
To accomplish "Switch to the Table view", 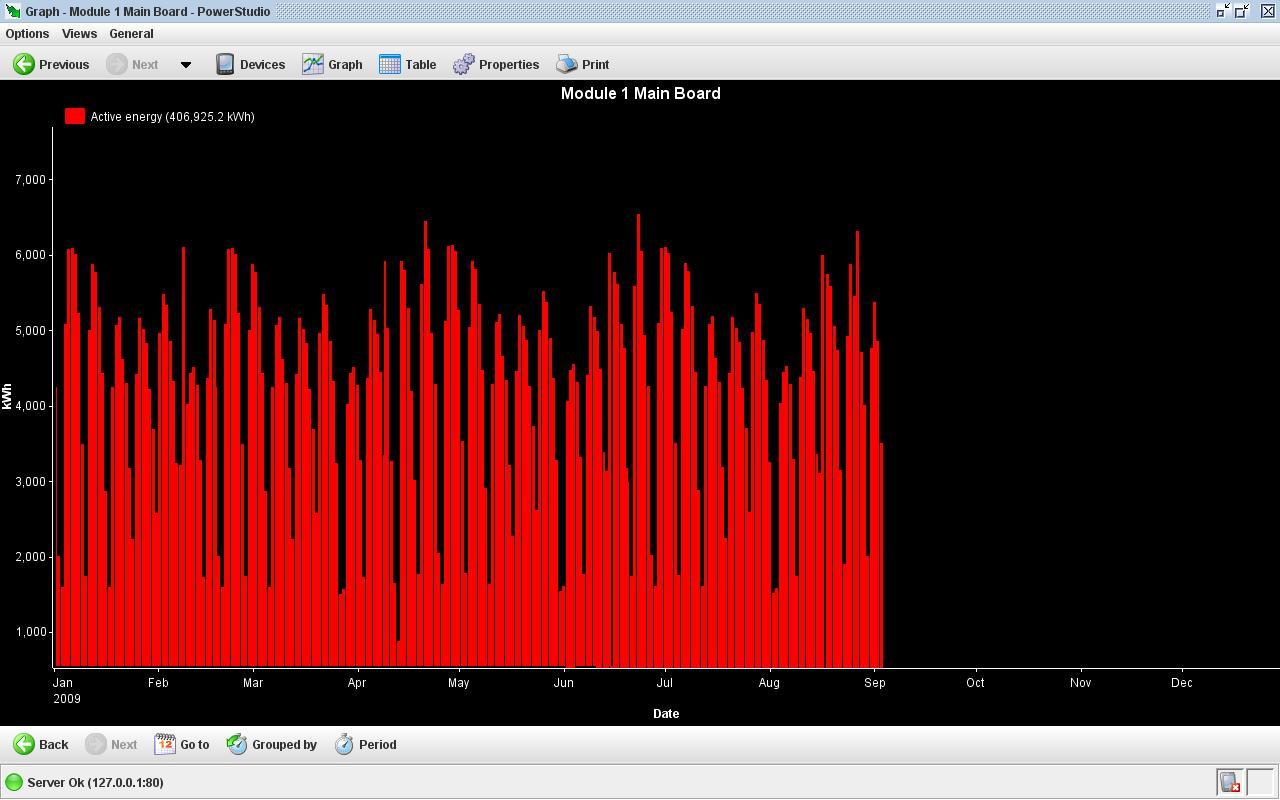I will (407, 64).
